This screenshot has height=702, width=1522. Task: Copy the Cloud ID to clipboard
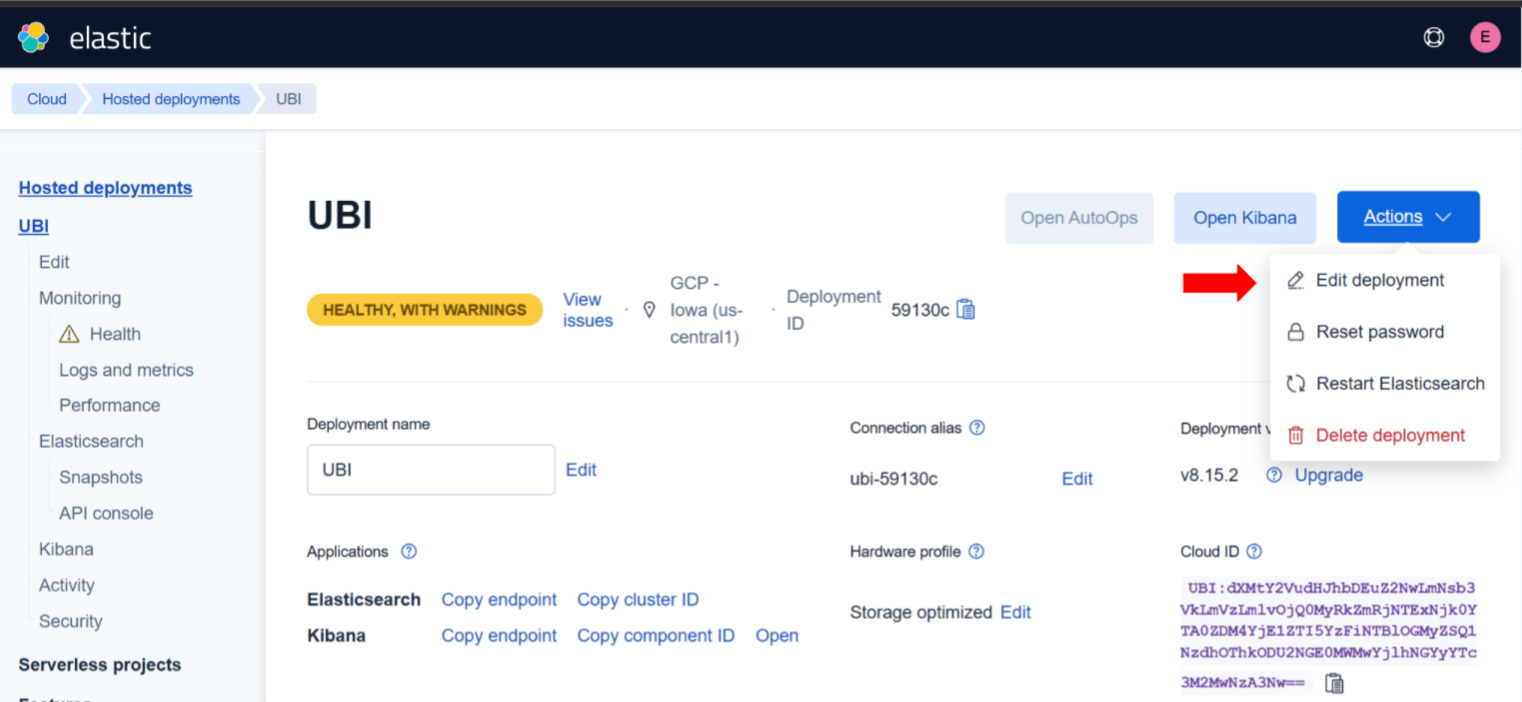click(x=1334, y=683)
